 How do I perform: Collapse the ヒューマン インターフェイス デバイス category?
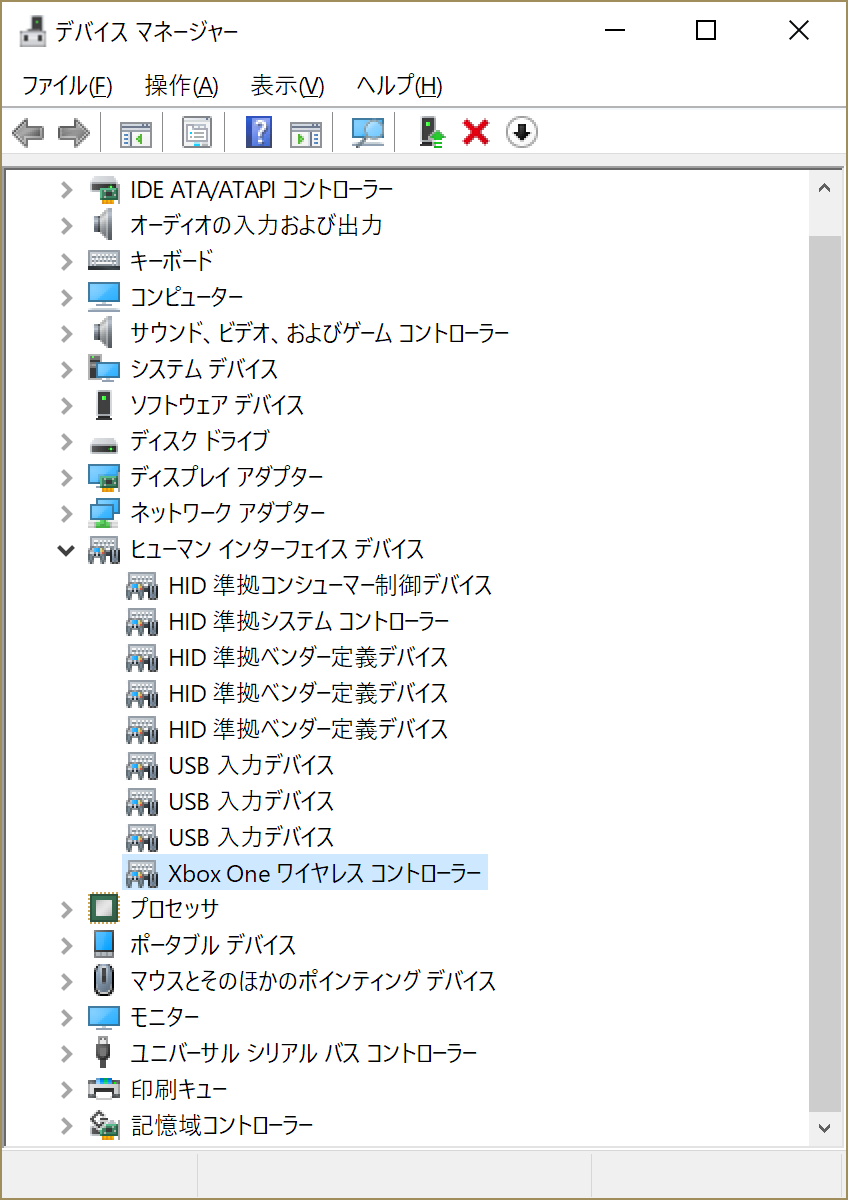point(65,549)
